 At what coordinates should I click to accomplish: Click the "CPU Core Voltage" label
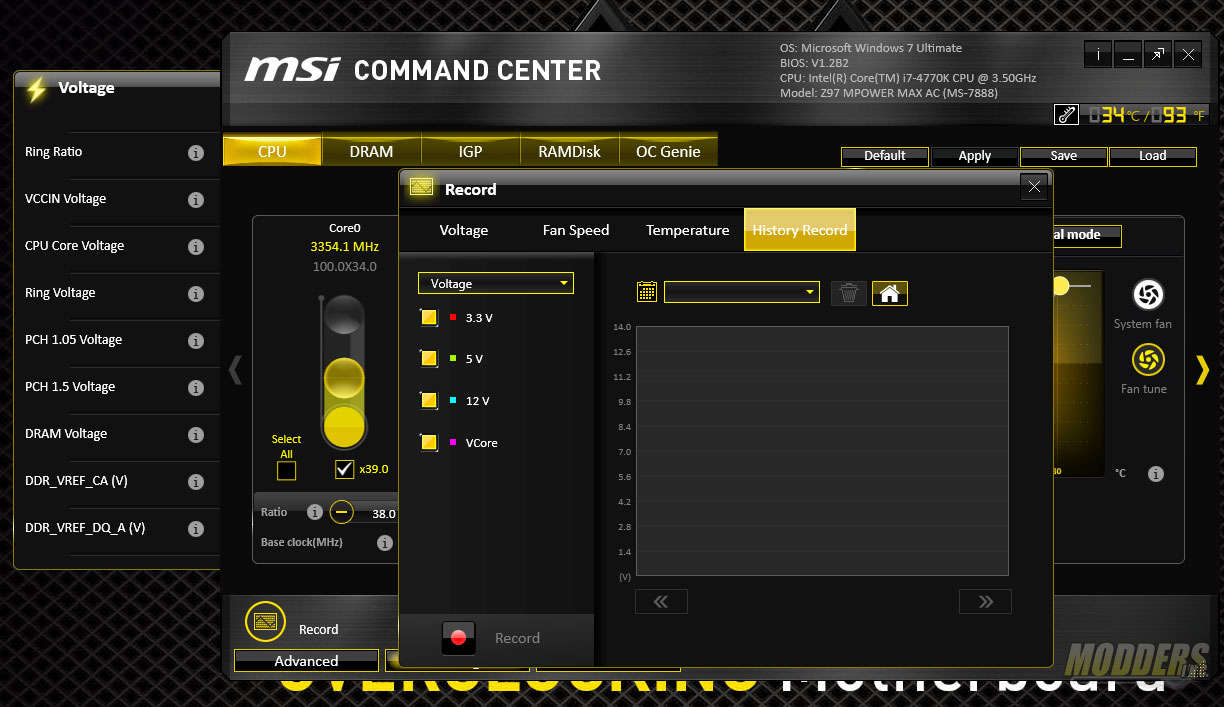pos(75,246)
